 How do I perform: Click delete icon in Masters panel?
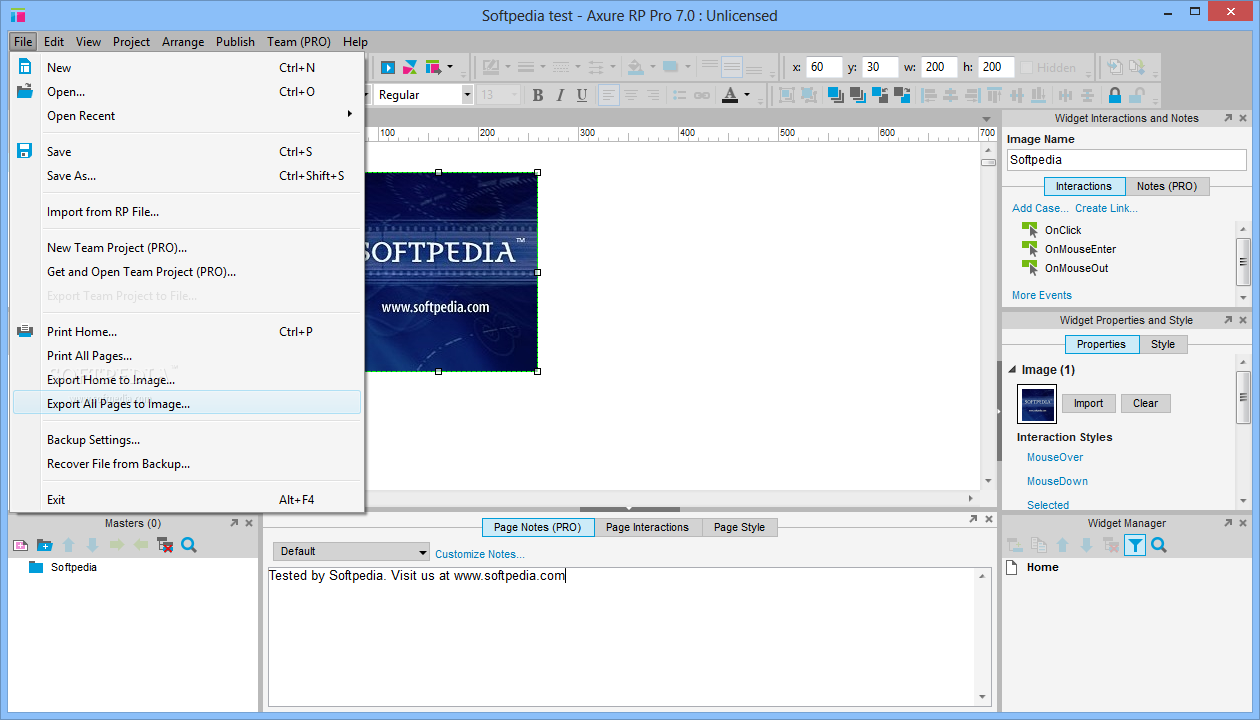coord(165,545)
